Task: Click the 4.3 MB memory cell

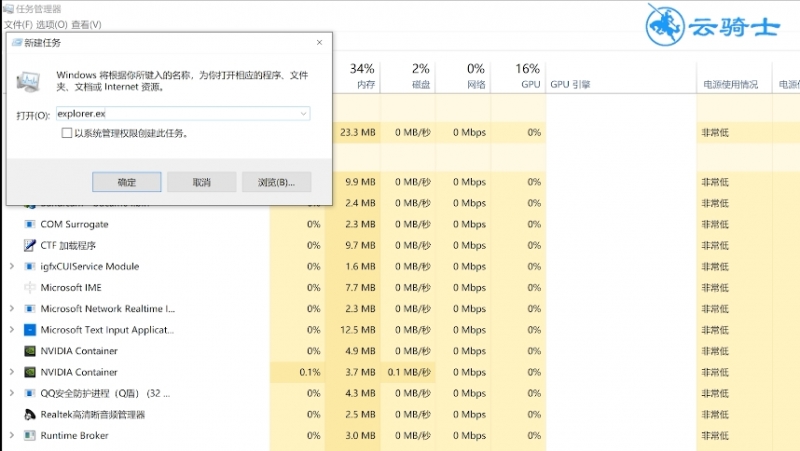Action: click(353, 393)
